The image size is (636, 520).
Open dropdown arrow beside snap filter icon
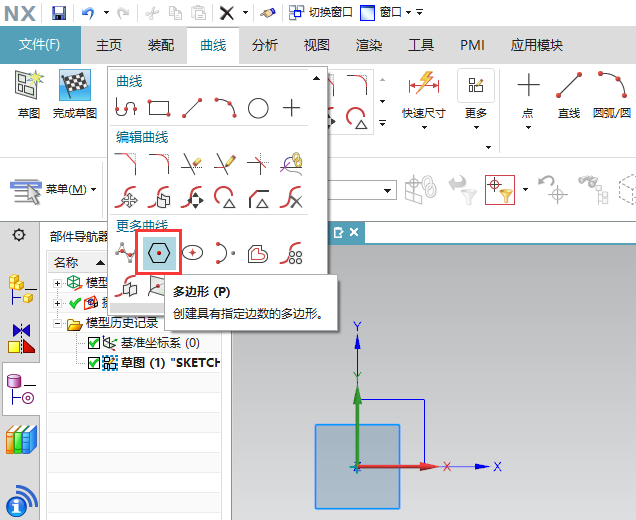pyautogui.click(x=525, y=189)
